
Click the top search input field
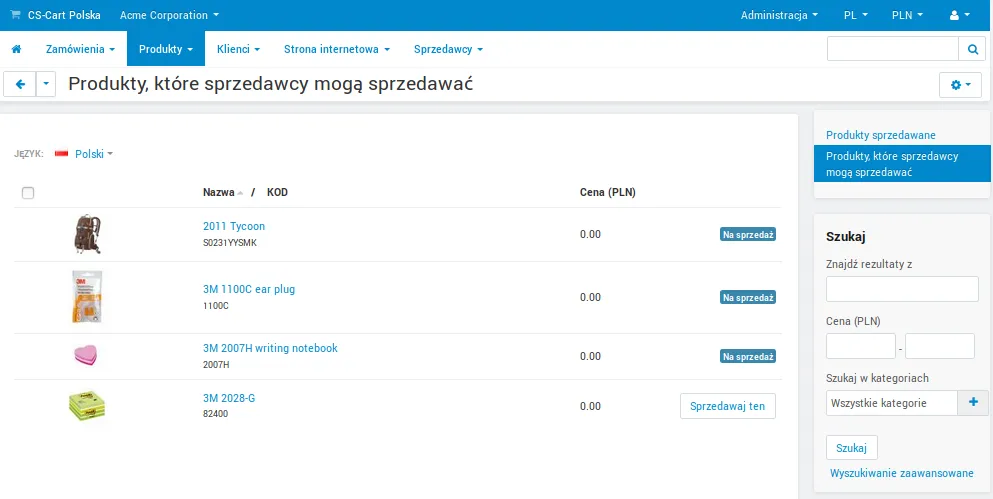click(893, 49)
